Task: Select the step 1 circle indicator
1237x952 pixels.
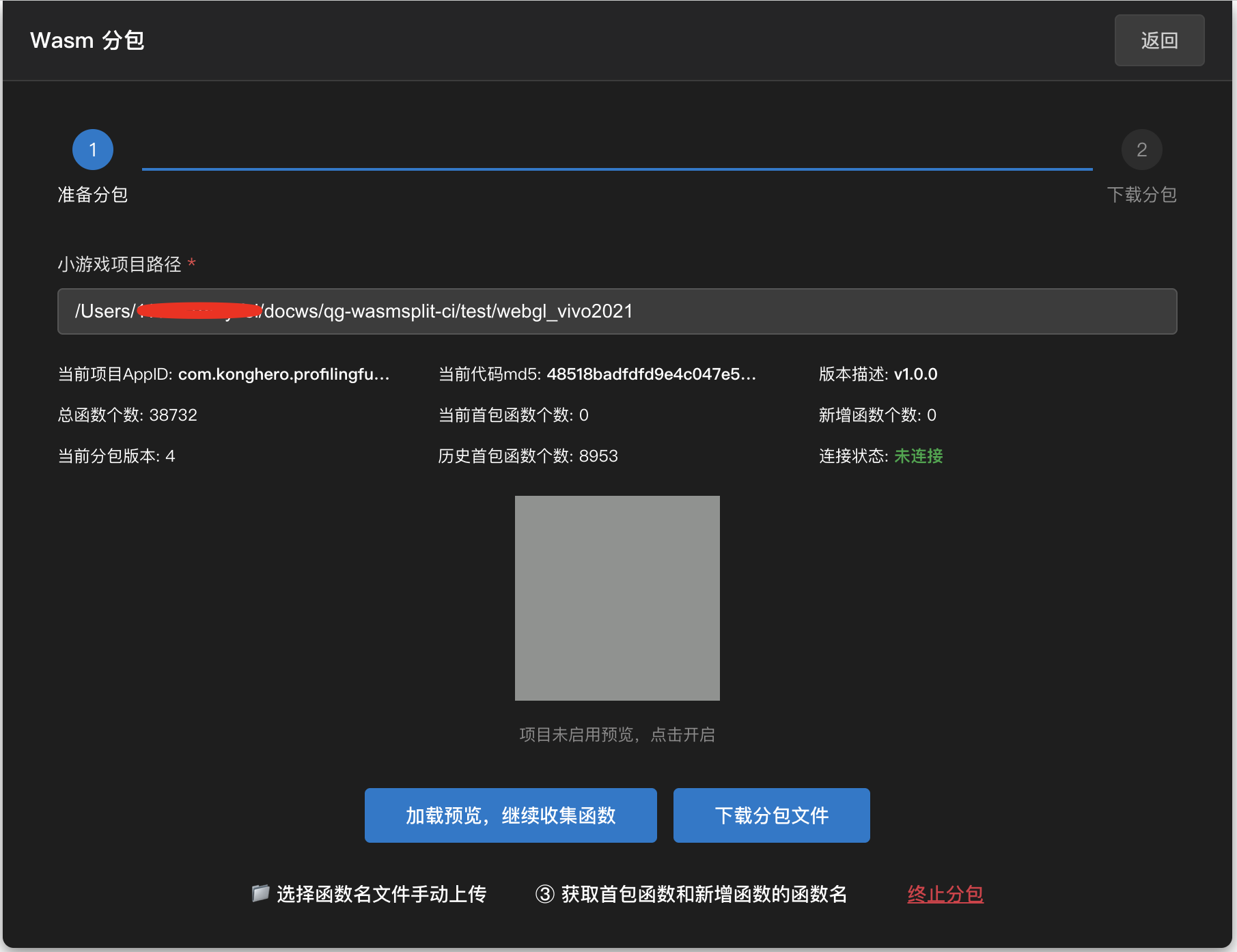Action: (x=93, y=150)
